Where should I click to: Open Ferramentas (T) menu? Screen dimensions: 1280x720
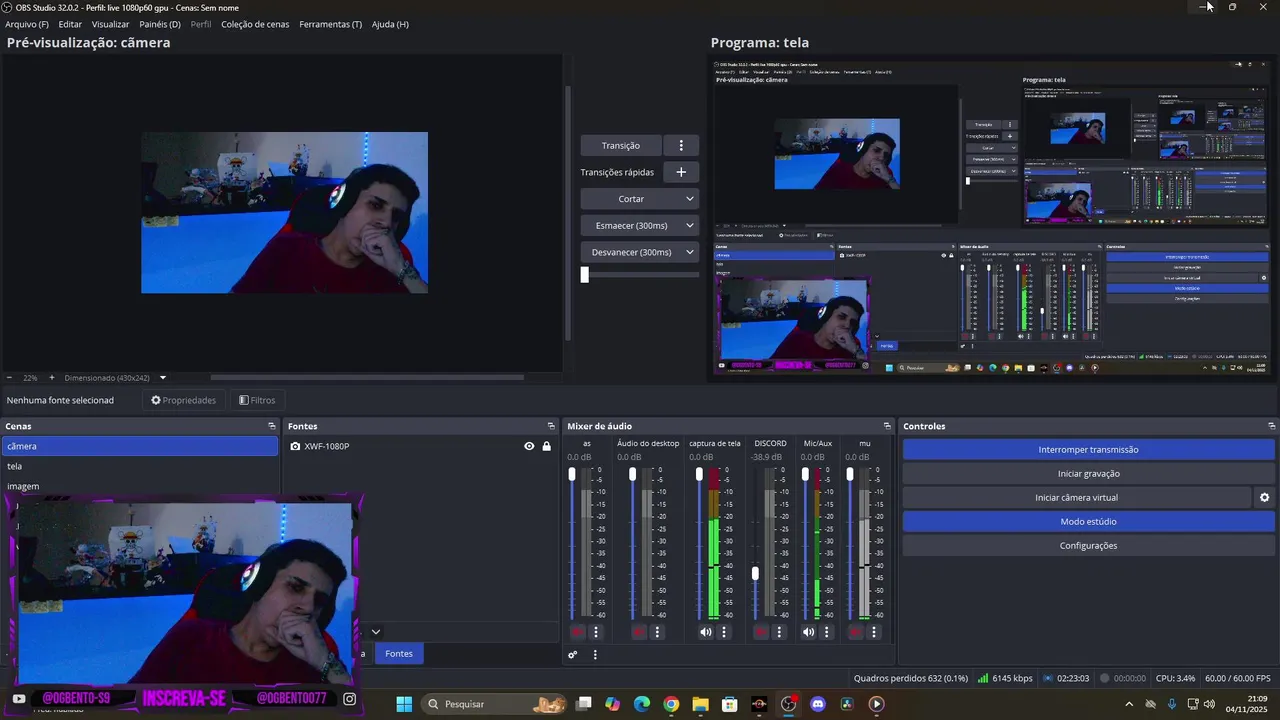331,24
